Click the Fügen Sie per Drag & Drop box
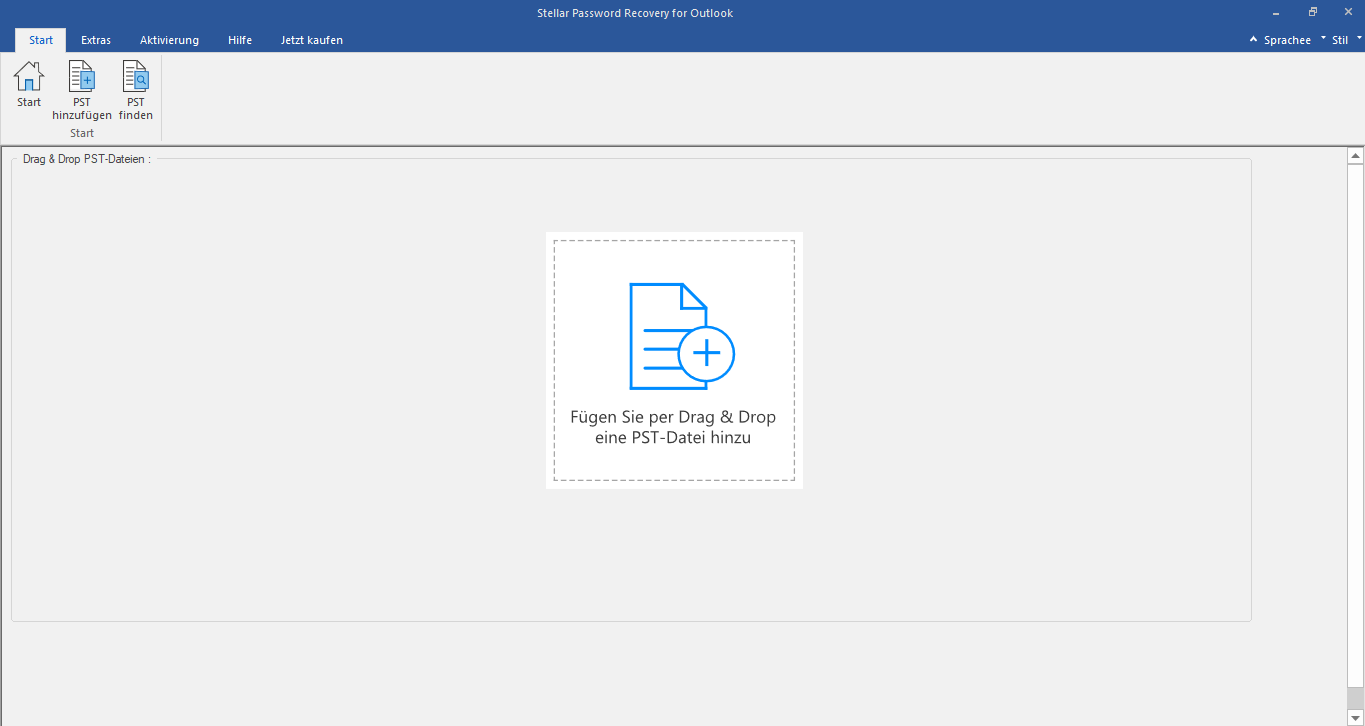 (x=674, y=361)
